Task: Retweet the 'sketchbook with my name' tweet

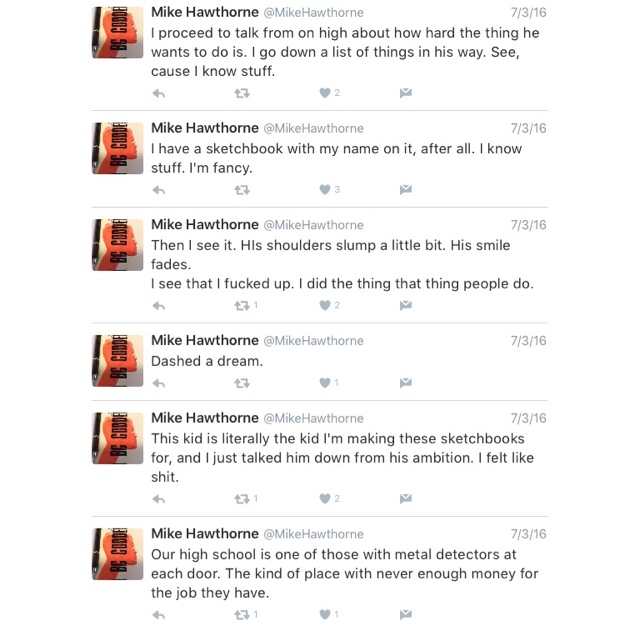Action: (242, 190)
